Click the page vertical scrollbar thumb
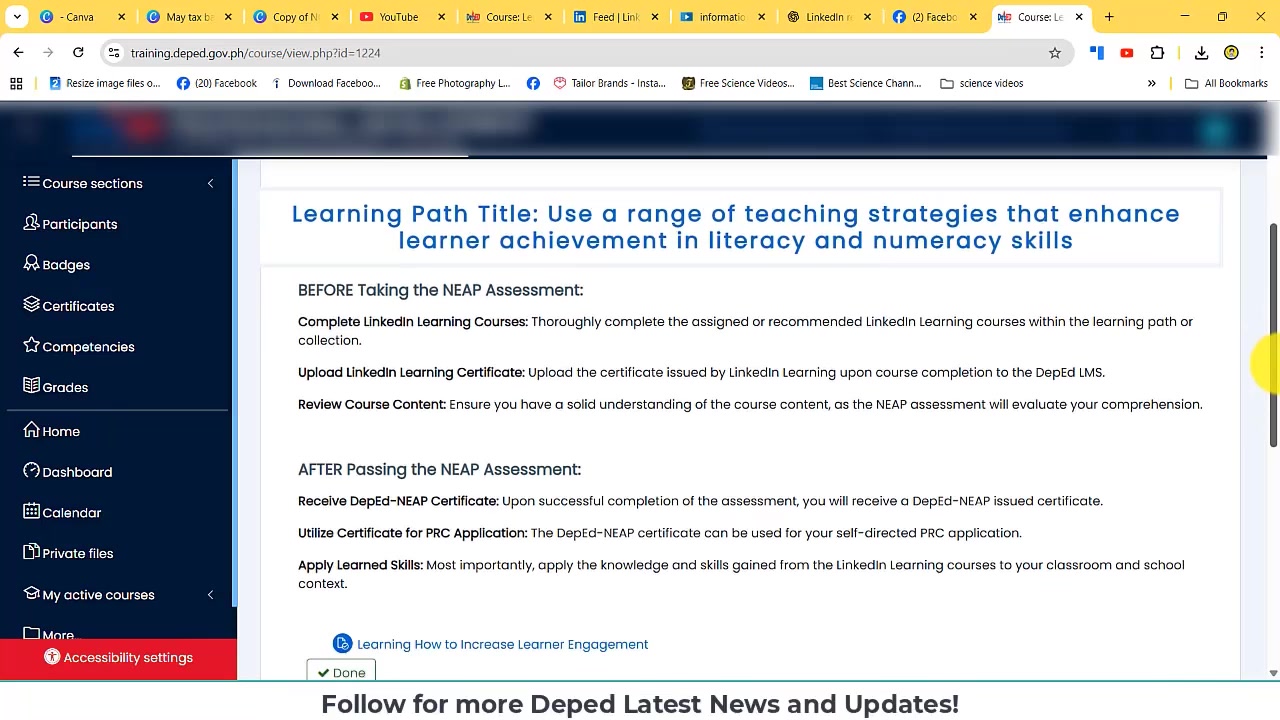 coord(1273,335)
